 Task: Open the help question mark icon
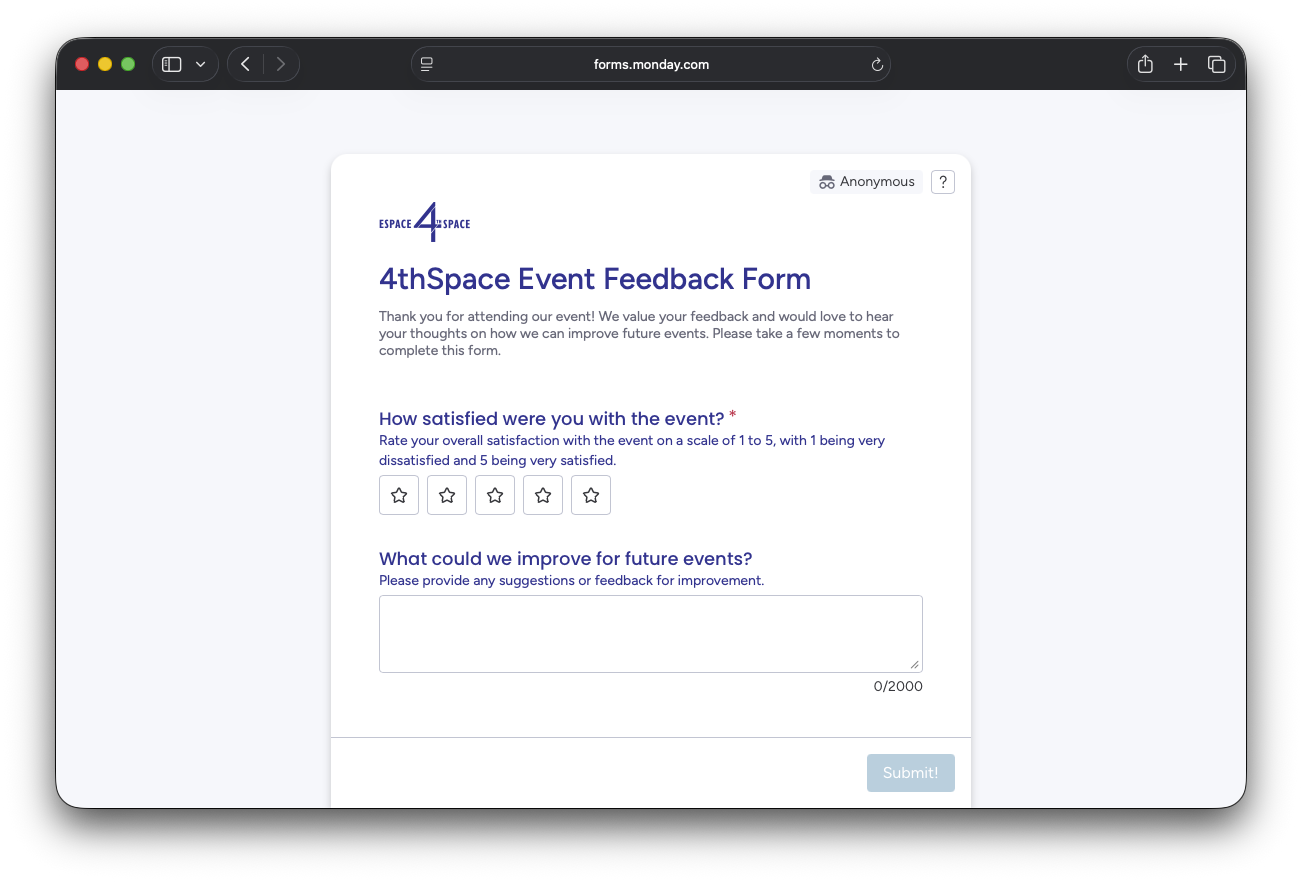(942, 181)
